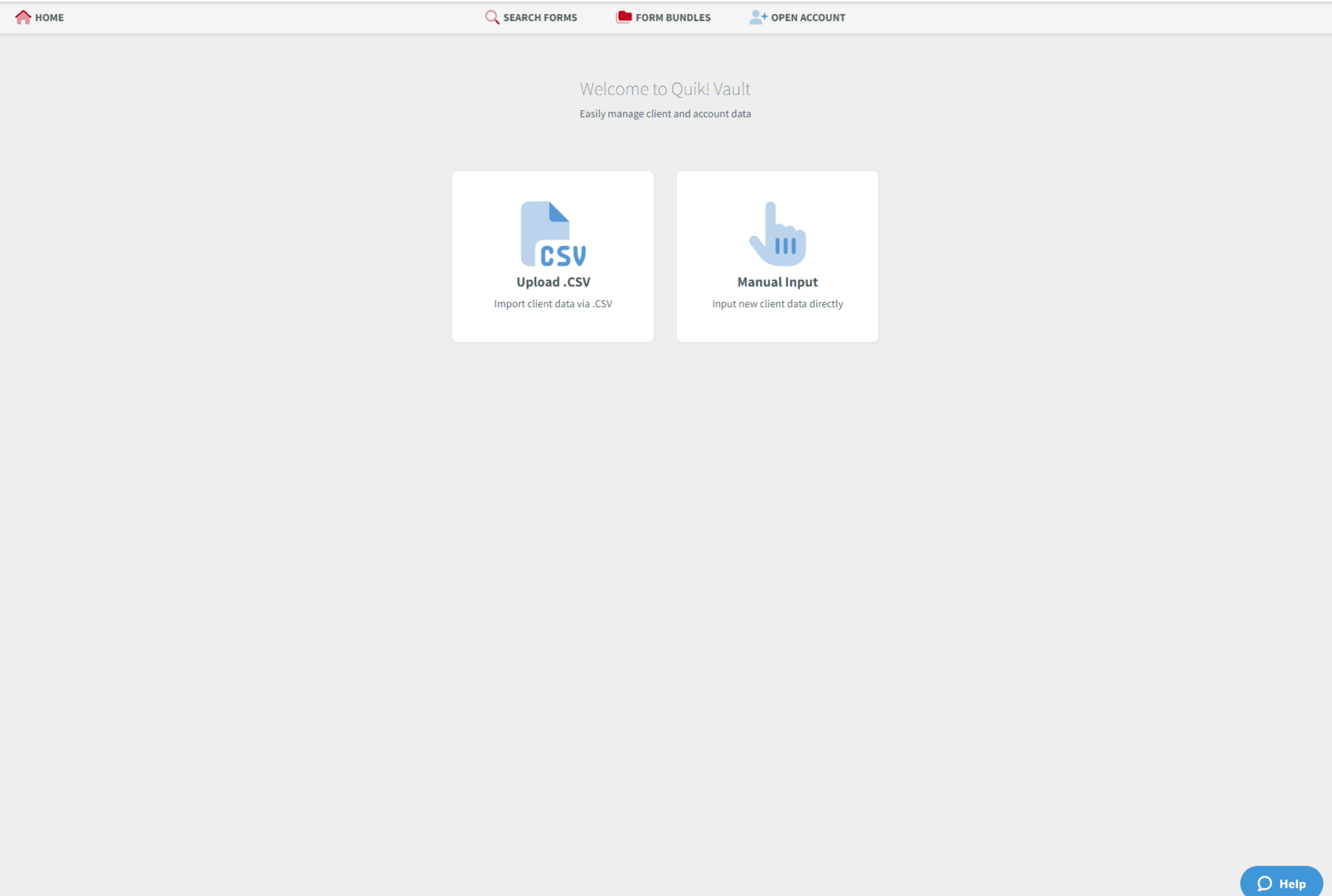Go to the HOME label
This screenshot has width=1332, height=896.
point(49,18)
